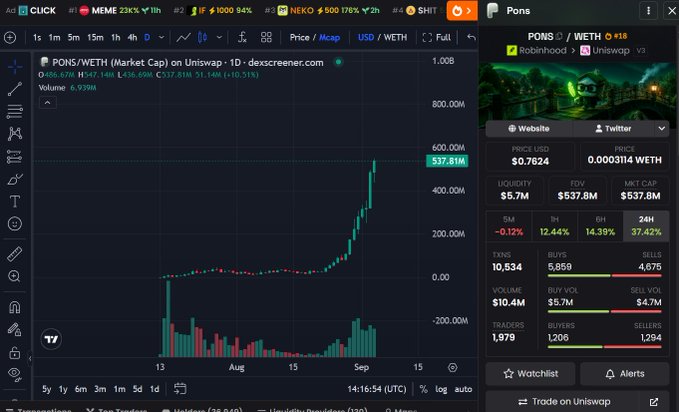The width and height of the screenshot is (679, 412).
Task: Click the orange trending fire button
Action: click(x=462, y=11)
